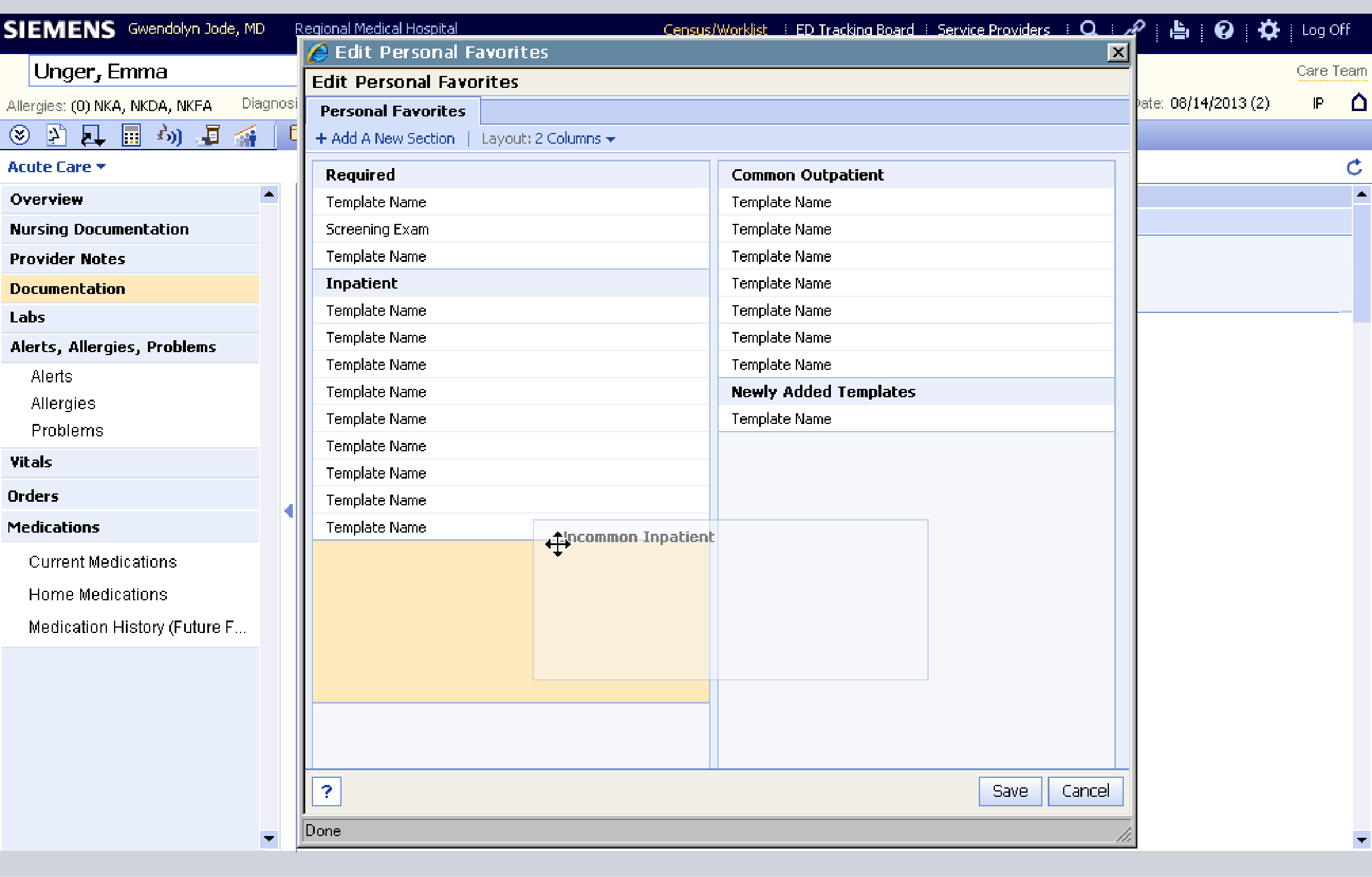Viewport: 1372px width, 877px height.
Task: Click the people chart toolbar icon
Action: (245, 135)
